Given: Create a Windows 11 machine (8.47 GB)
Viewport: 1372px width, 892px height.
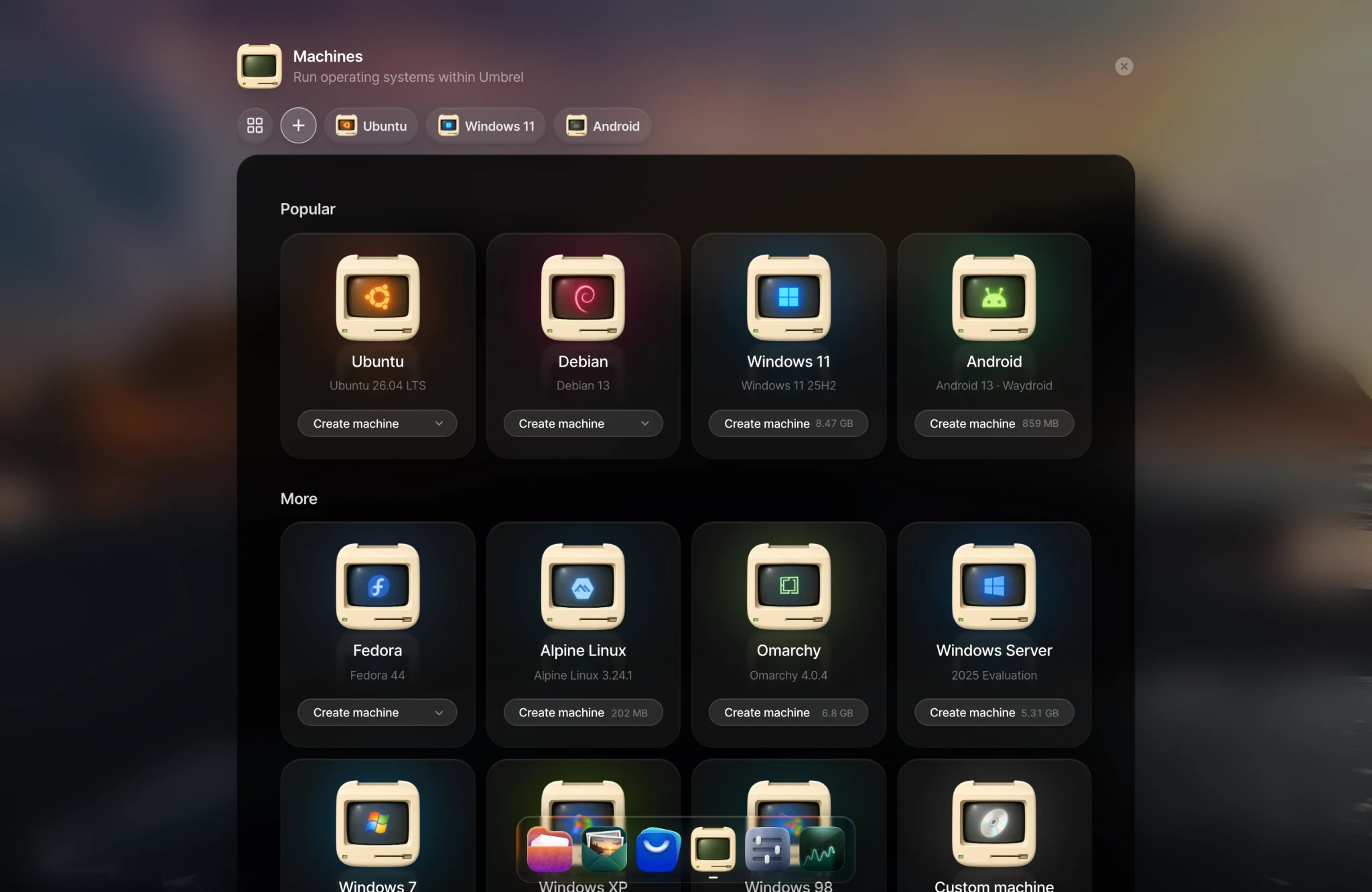Looking at the screenshot, I should 788,424.
